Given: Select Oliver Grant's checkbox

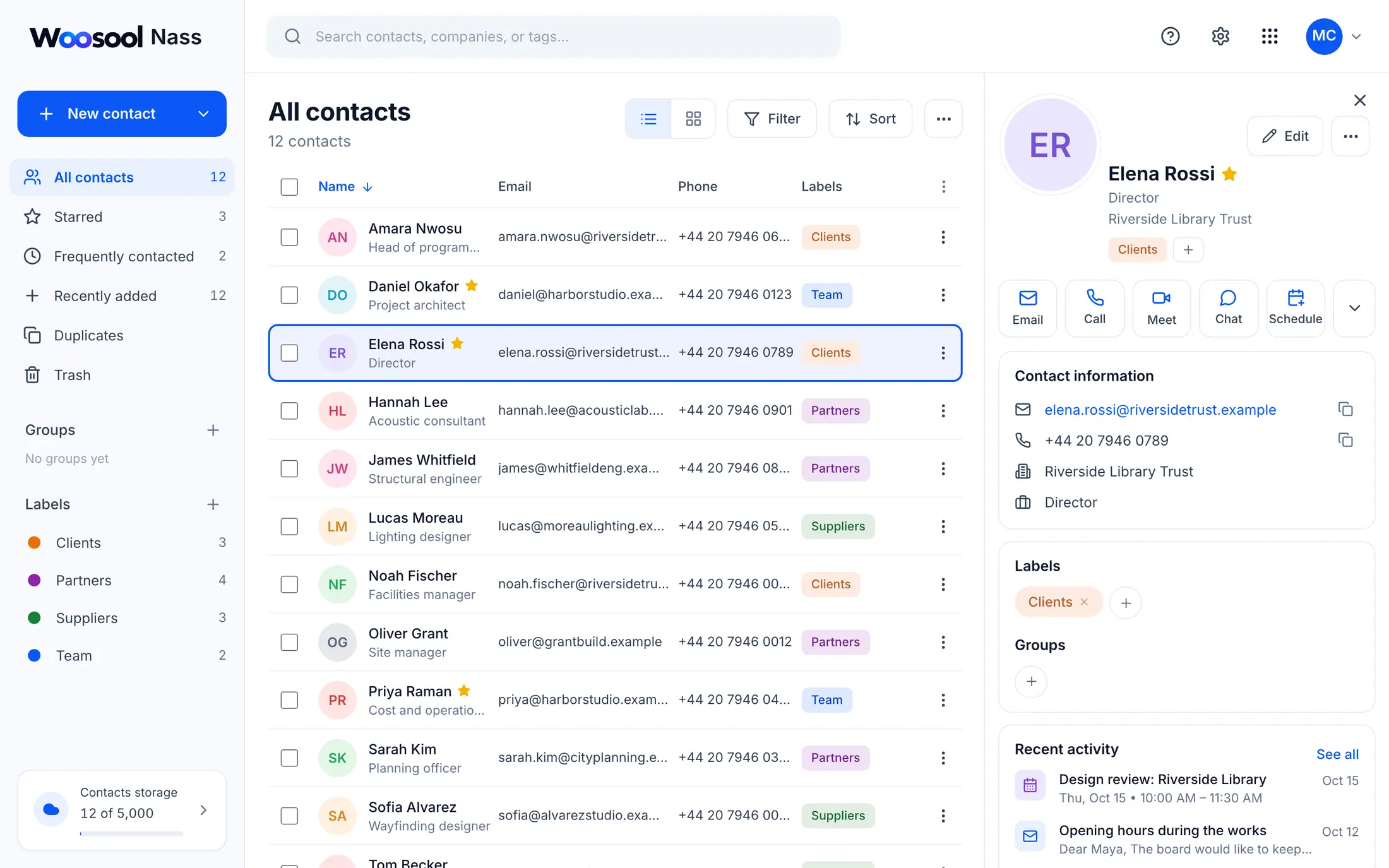Looking at the screenshot, I should point(289,642).
